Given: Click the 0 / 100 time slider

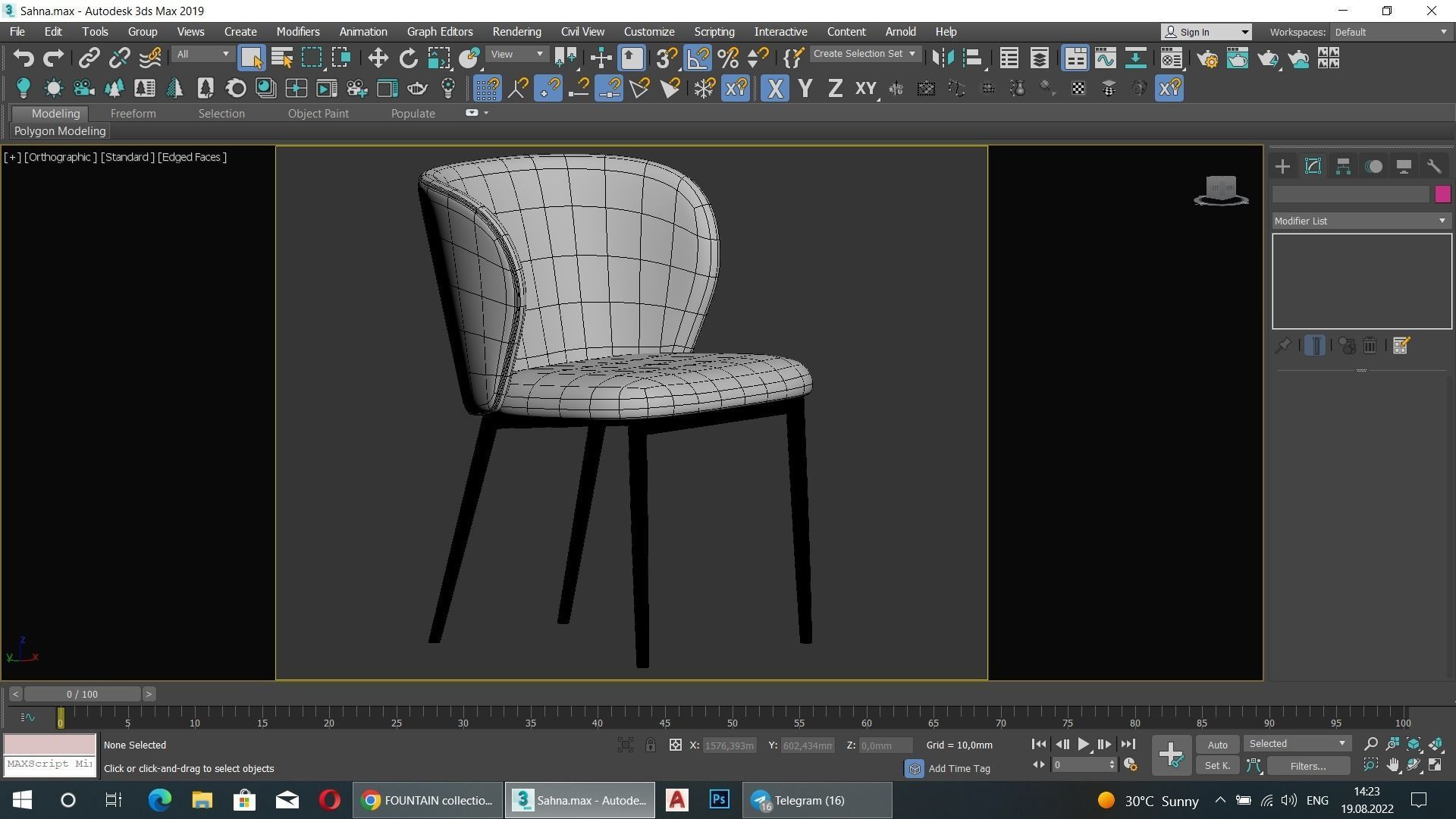Looking at the screenshot, I should tap(82, 694).
